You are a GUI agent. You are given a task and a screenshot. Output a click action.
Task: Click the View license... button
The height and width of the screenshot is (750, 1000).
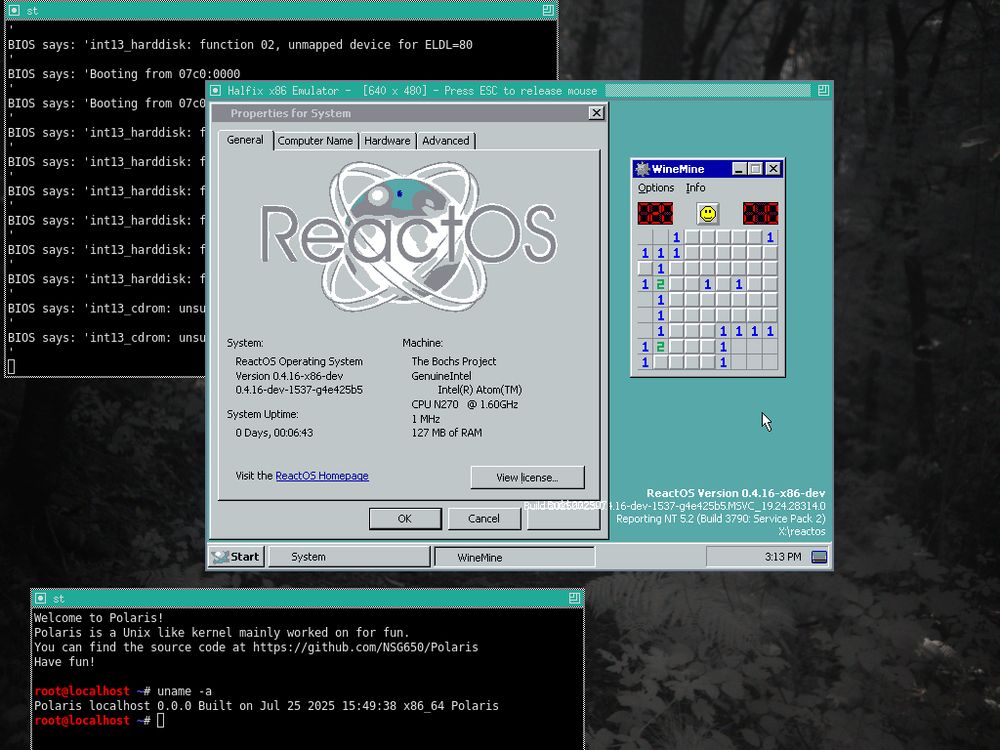[527, 478]
